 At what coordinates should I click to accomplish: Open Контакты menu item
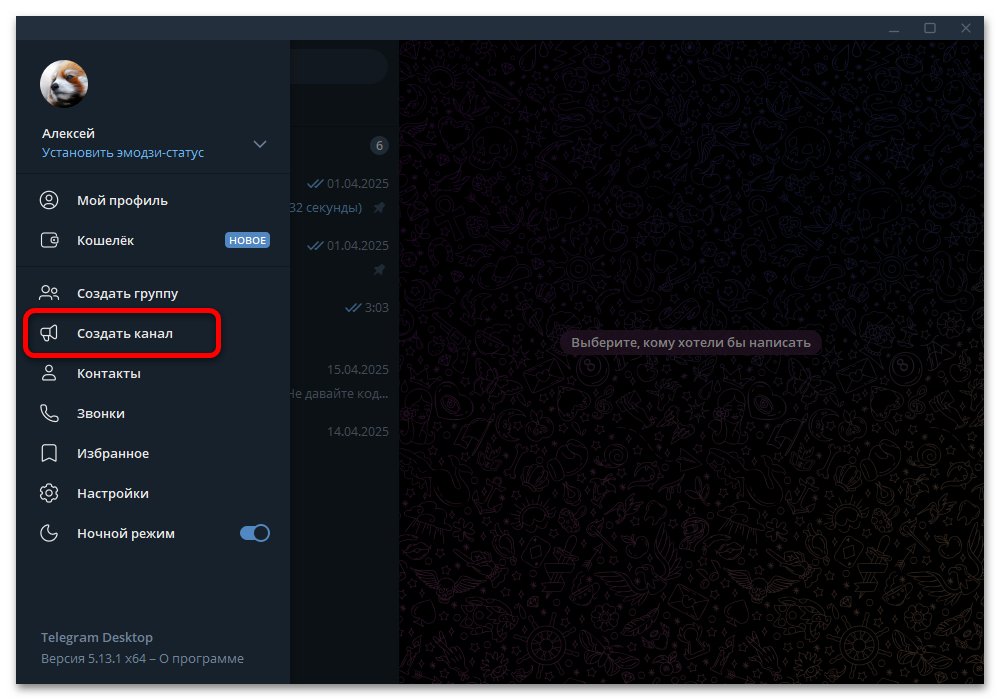[x=153, y=374]
